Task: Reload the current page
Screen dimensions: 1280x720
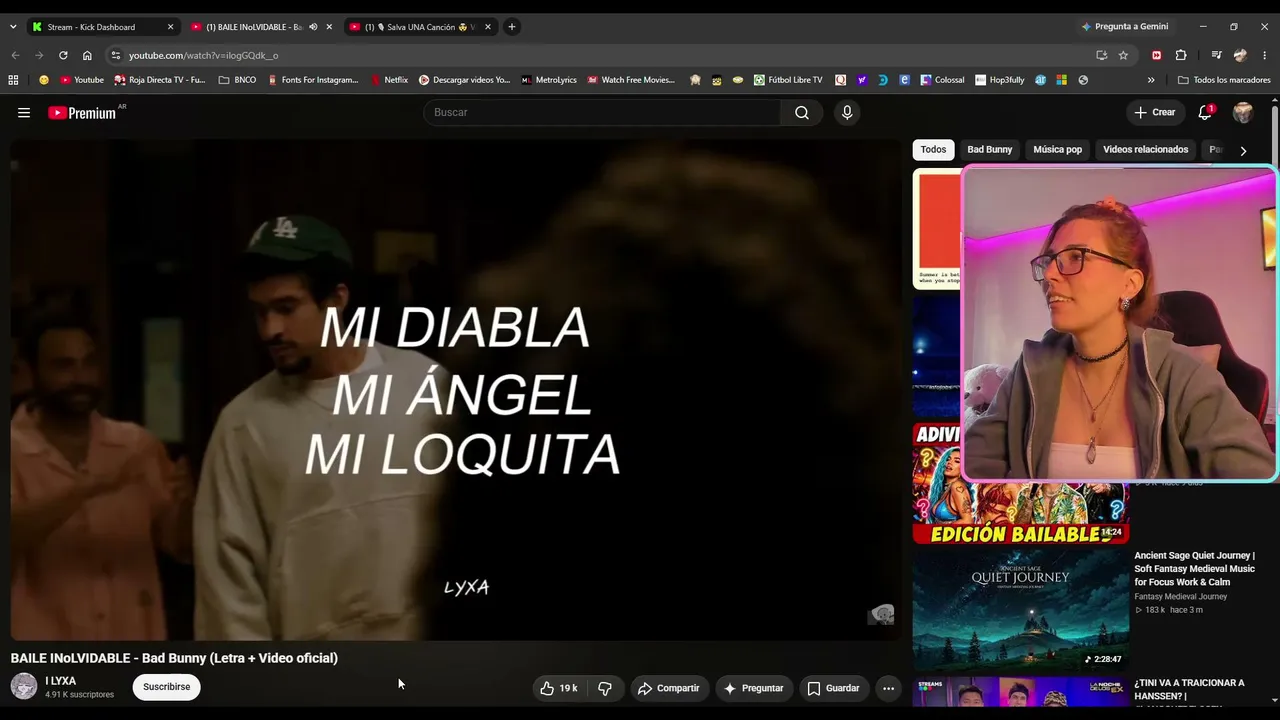Action: click(63, 55)
